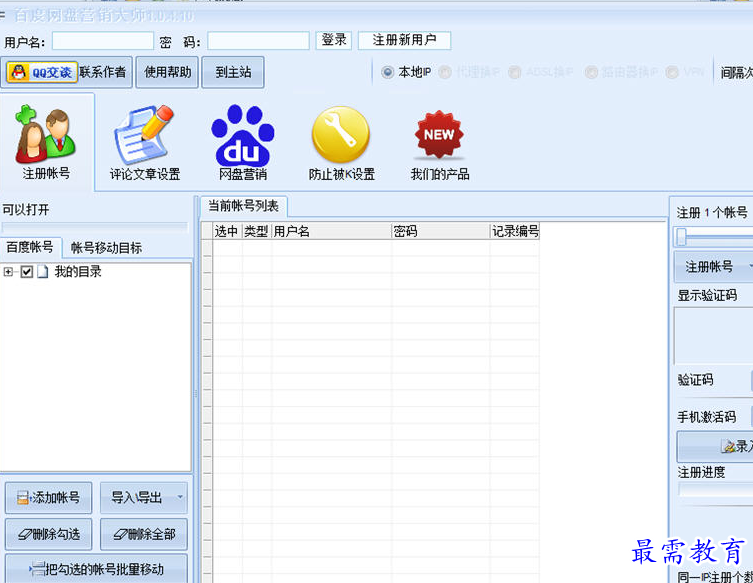Click the 注册进度 progress bar
The image size is (753, 583).
tap(716, 489)
